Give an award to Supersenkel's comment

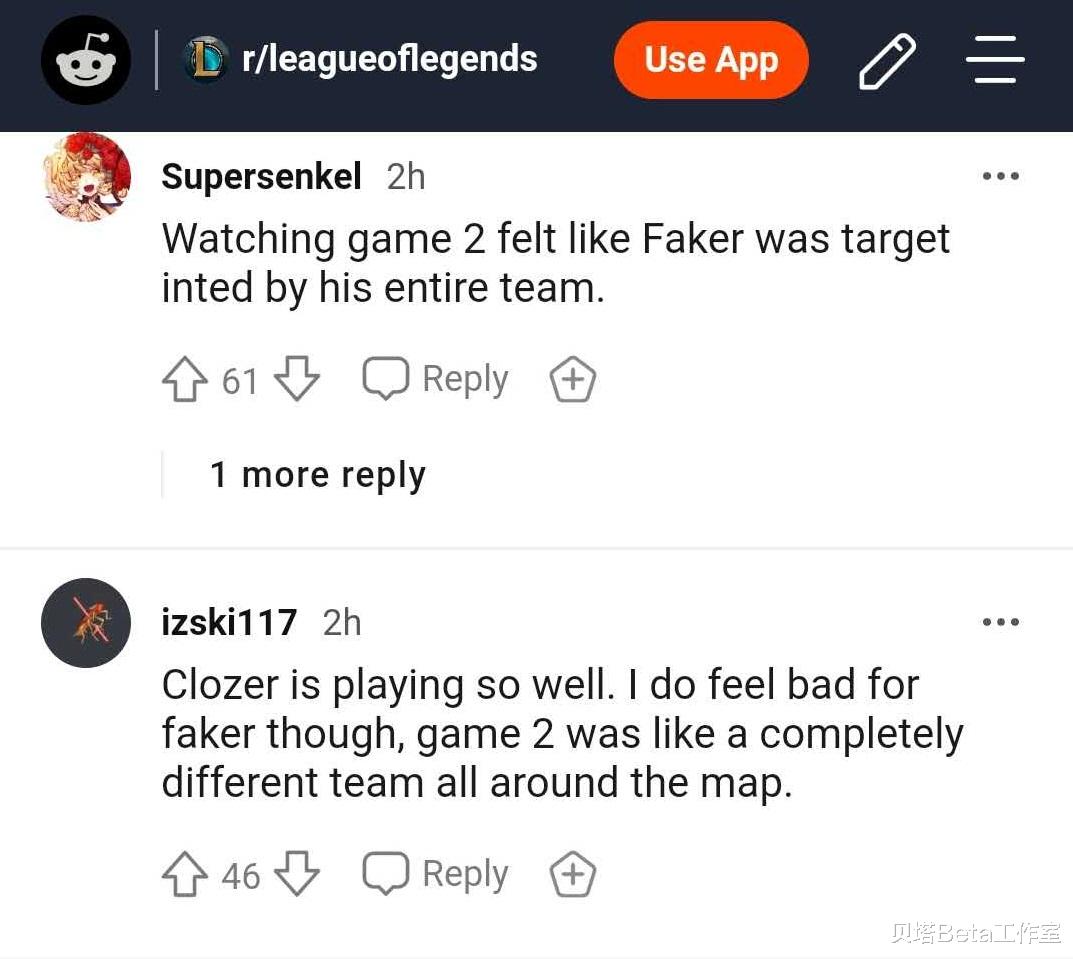[571, 379]
